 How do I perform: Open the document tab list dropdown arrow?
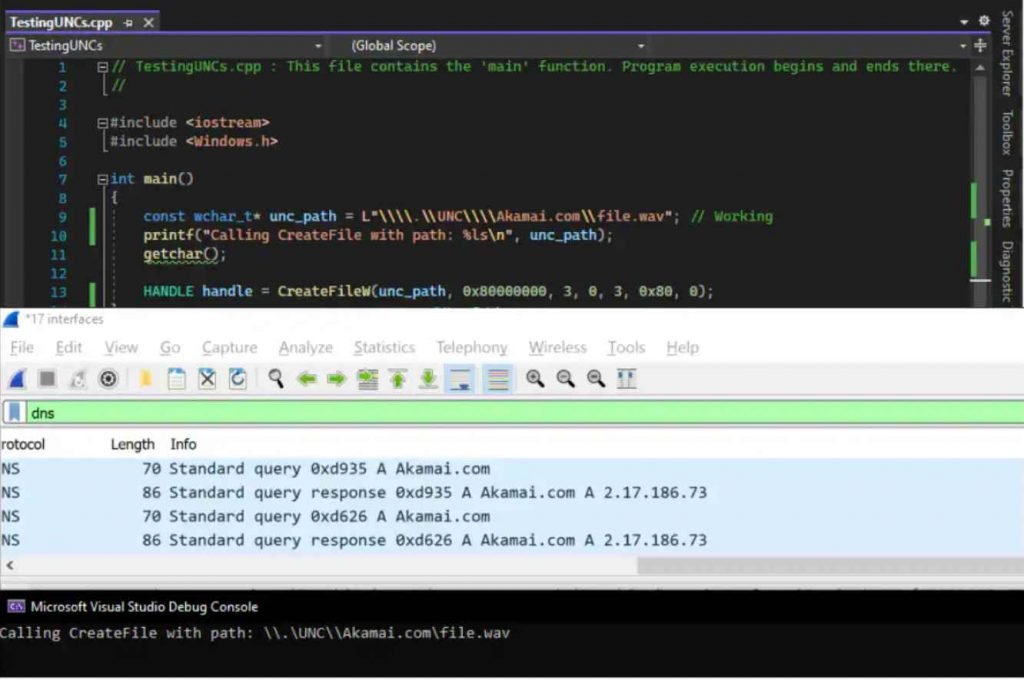(964, 22)
